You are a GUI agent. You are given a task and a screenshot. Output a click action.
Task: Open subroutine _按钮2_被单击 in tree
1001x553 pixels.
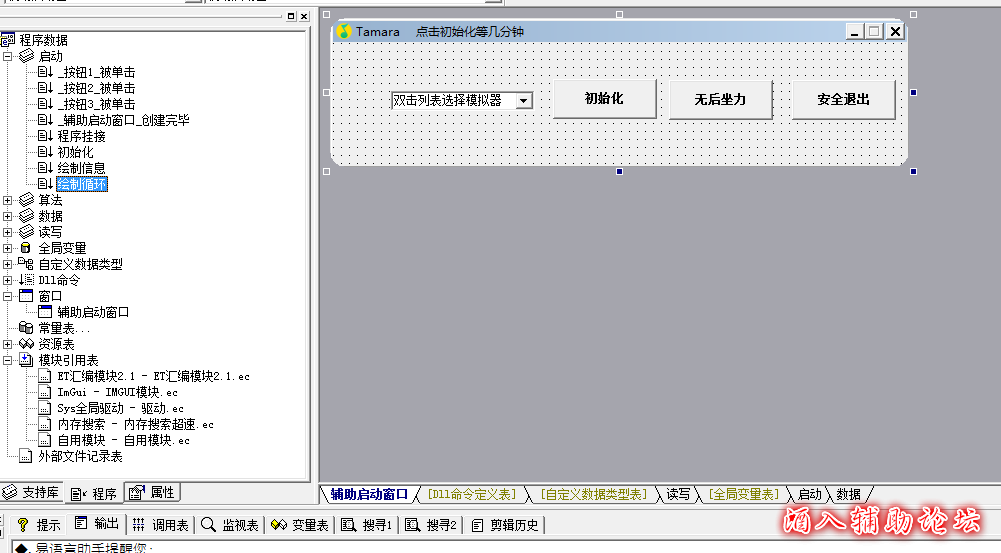[x=96, y=88]
